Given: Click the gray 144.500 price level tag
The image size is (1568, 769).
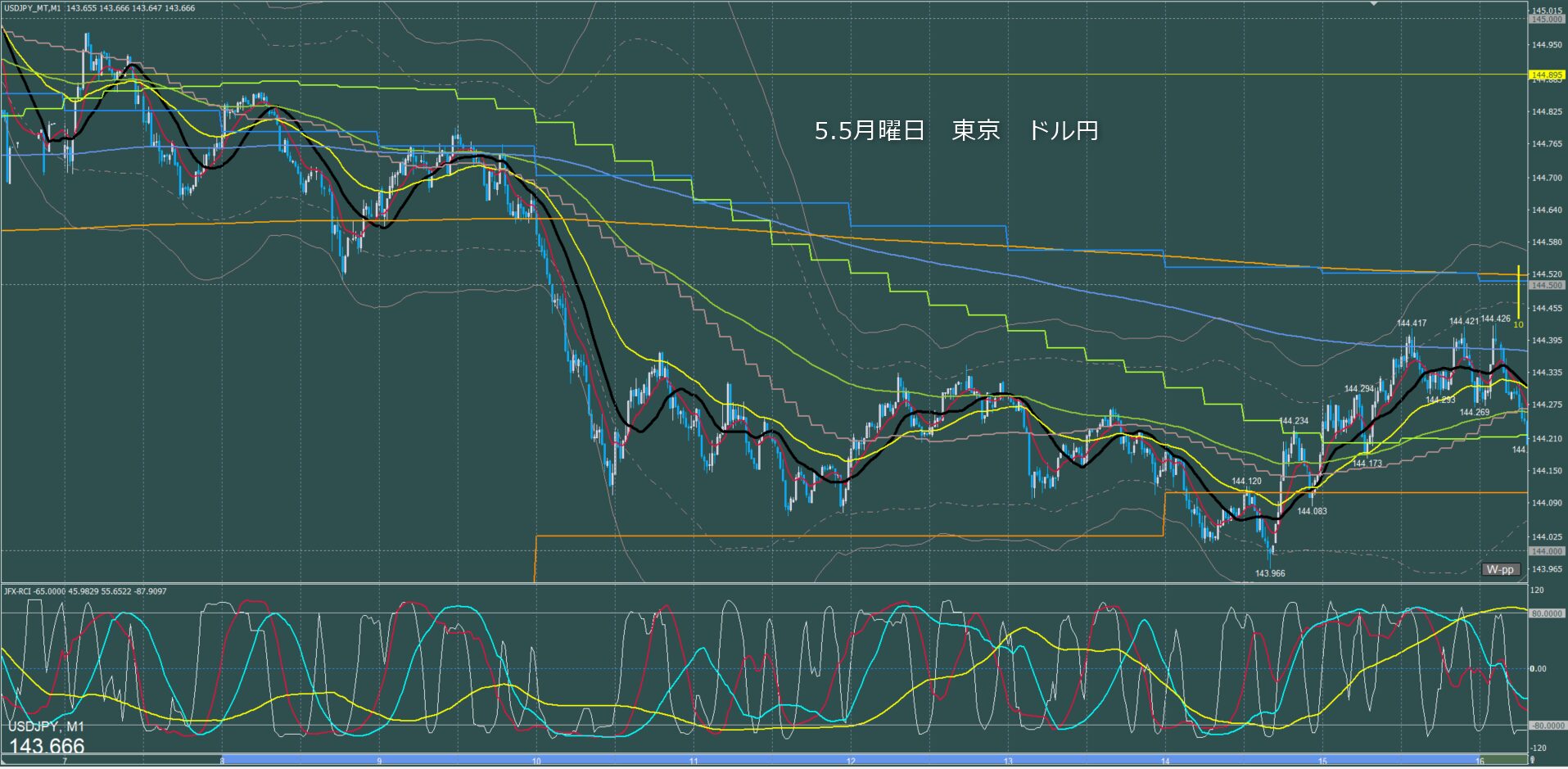Looking at the screenshot, I should 1547,285.
